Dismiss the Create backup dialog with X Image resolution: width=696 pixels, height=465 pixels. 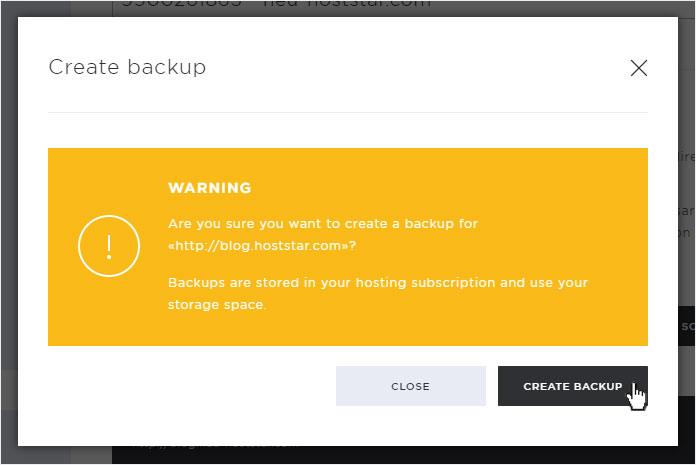click(x=639, y=68)
